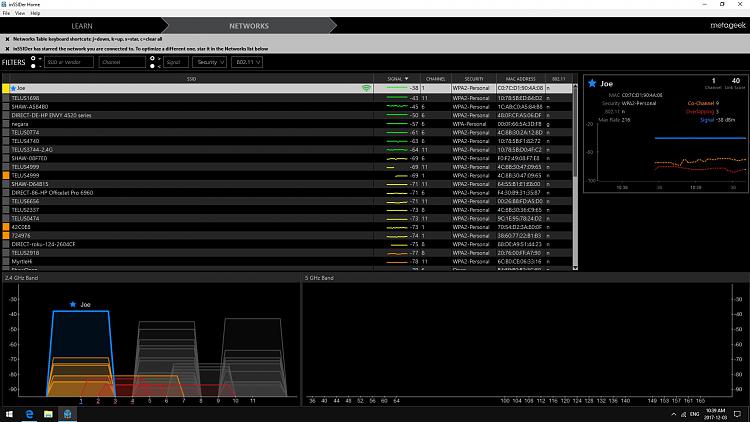The width and height of the screenshot is (750, 422).
Task: Open the Windows Start menu
Action: [9, 414]
